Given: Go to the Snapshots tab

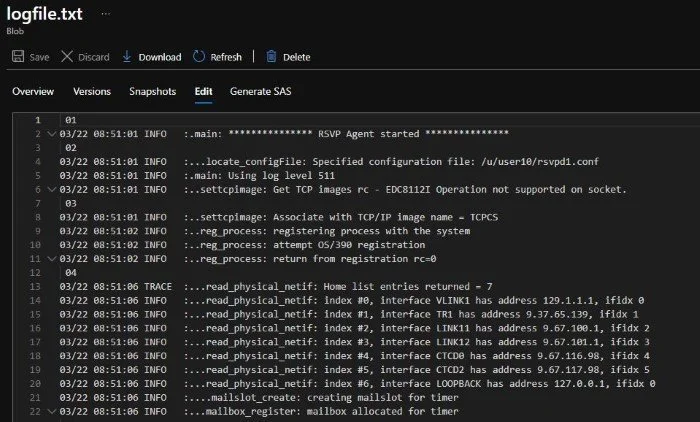Looking at the screenshot, I should pyautogui.click(x=152, y=92).
